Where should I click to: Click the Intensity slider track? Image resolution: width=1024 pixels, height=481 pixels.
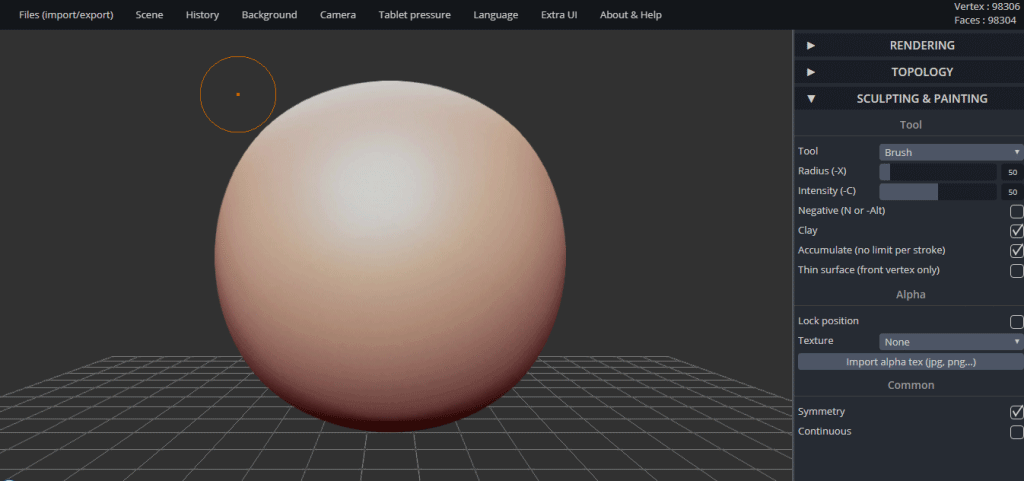point(938,192)
